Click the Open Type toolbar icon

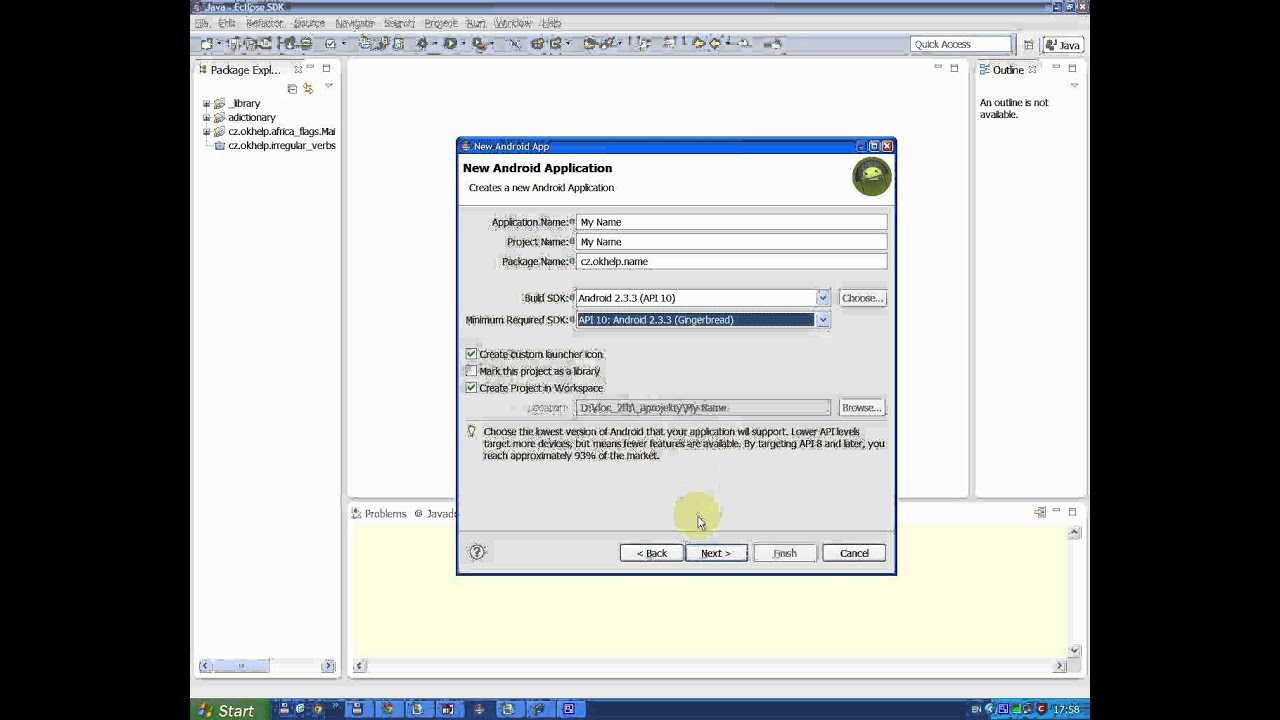pyautogui.click(x=590, y=44)
